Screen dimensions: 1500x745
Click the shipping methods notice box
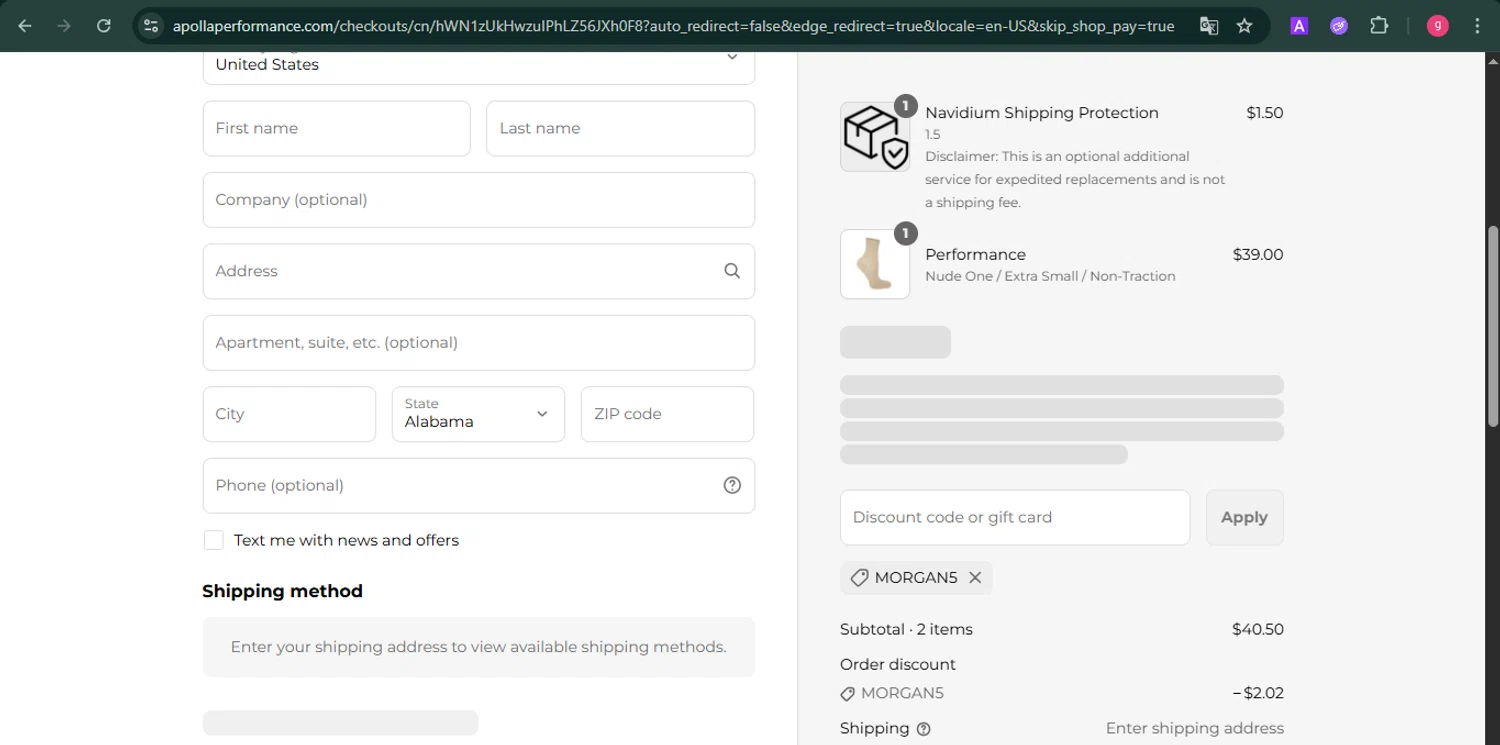pos(479,647)
